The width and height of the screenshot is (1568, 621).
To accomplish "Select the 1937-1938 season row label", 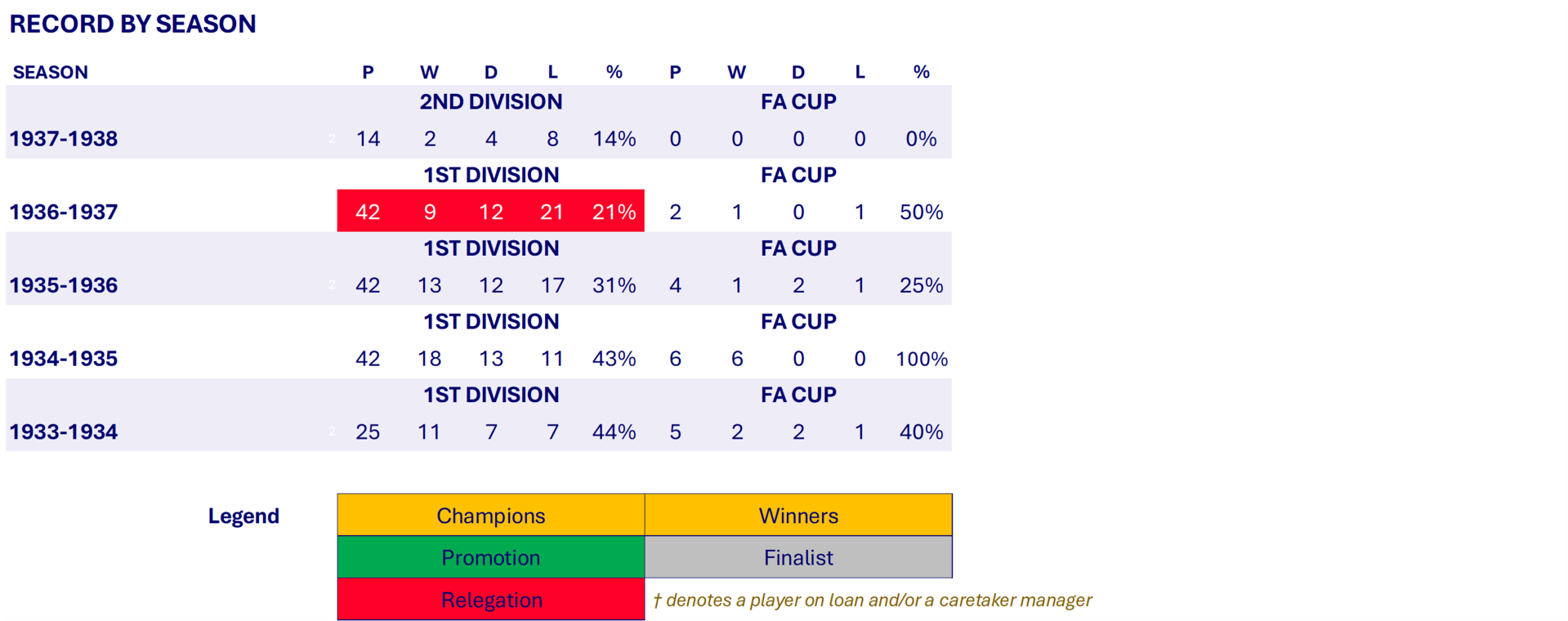I will point(64,139).
